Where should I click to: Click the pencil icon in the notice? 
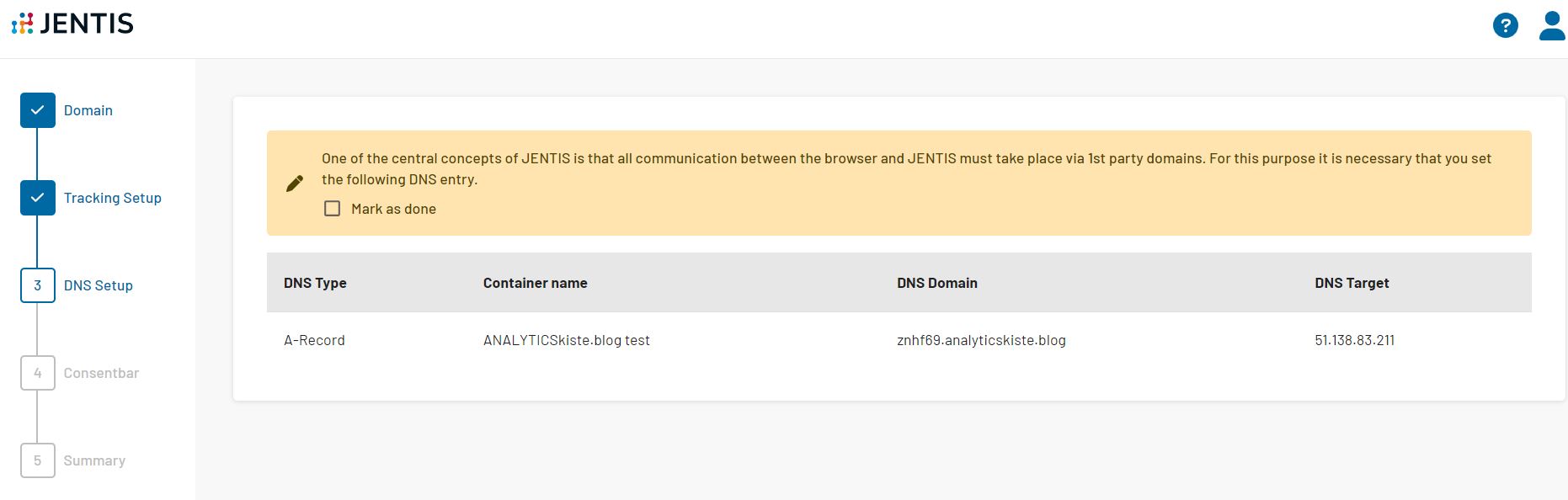pos(295,184)
